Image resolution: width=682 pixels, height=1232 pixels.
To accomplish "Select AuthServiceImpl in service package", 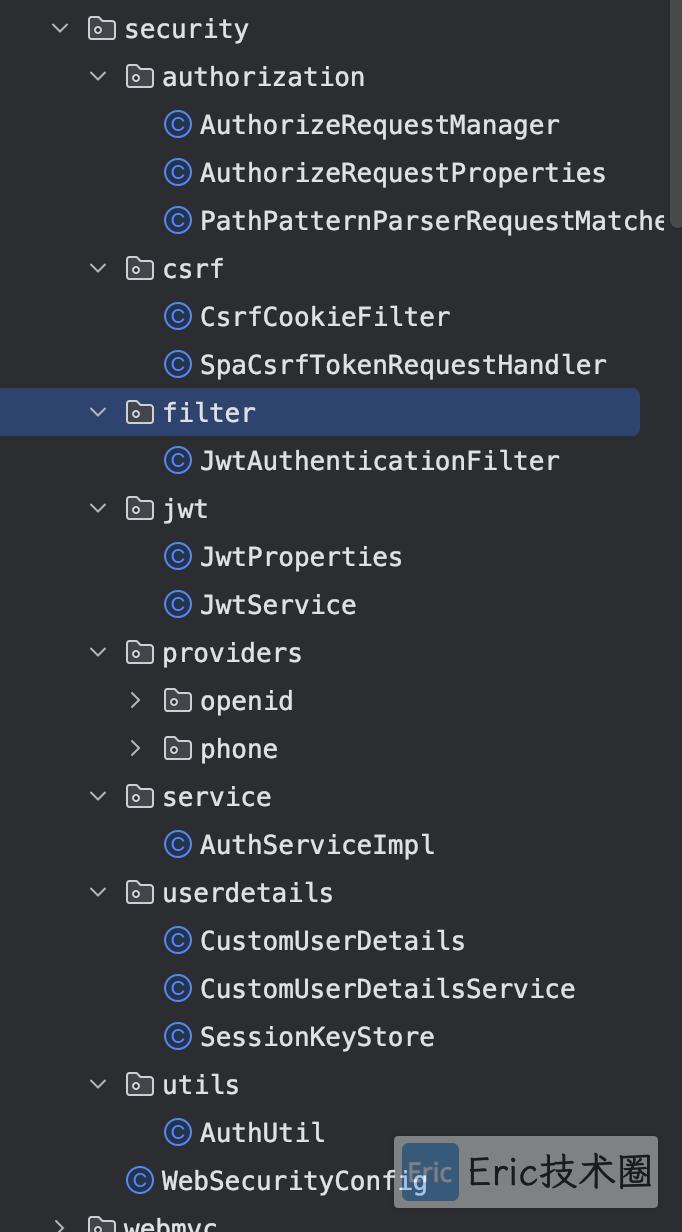I will [x=317, y=845].
